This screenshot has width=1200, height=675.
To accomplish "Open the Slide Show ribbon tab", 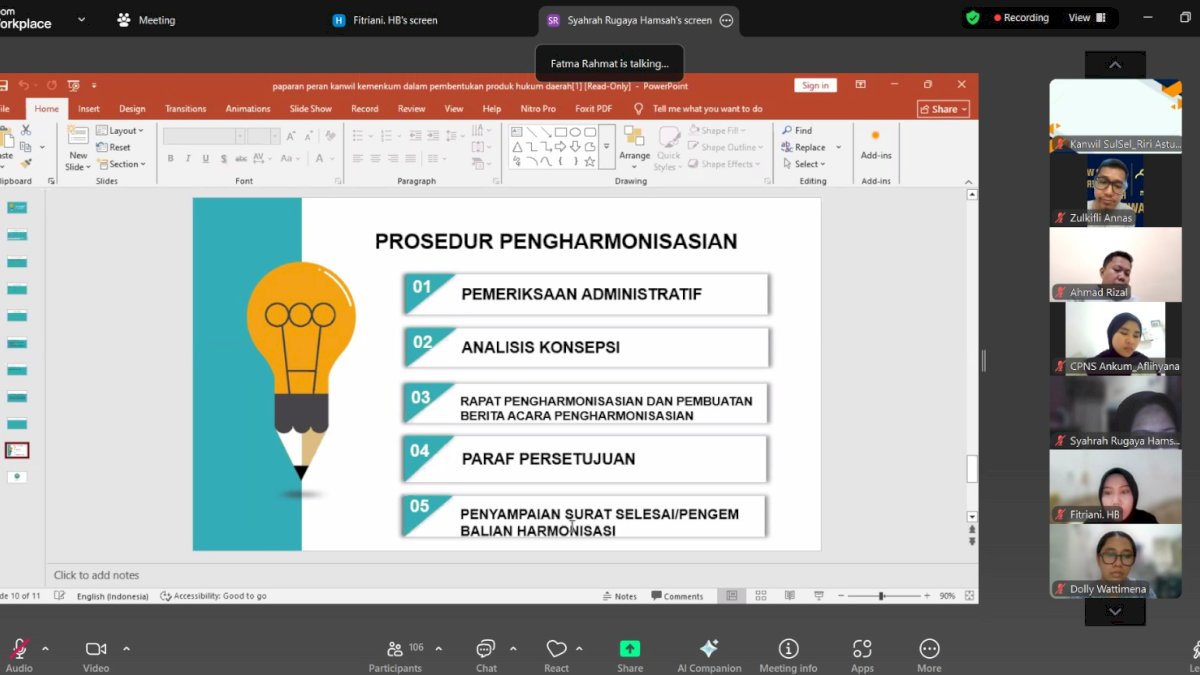I will coord(311,108).
